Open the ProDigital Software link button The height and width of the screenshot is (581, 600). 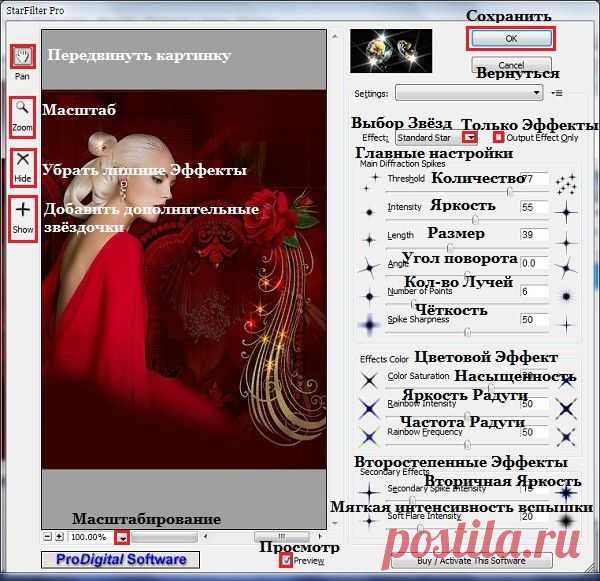(121, 560)
